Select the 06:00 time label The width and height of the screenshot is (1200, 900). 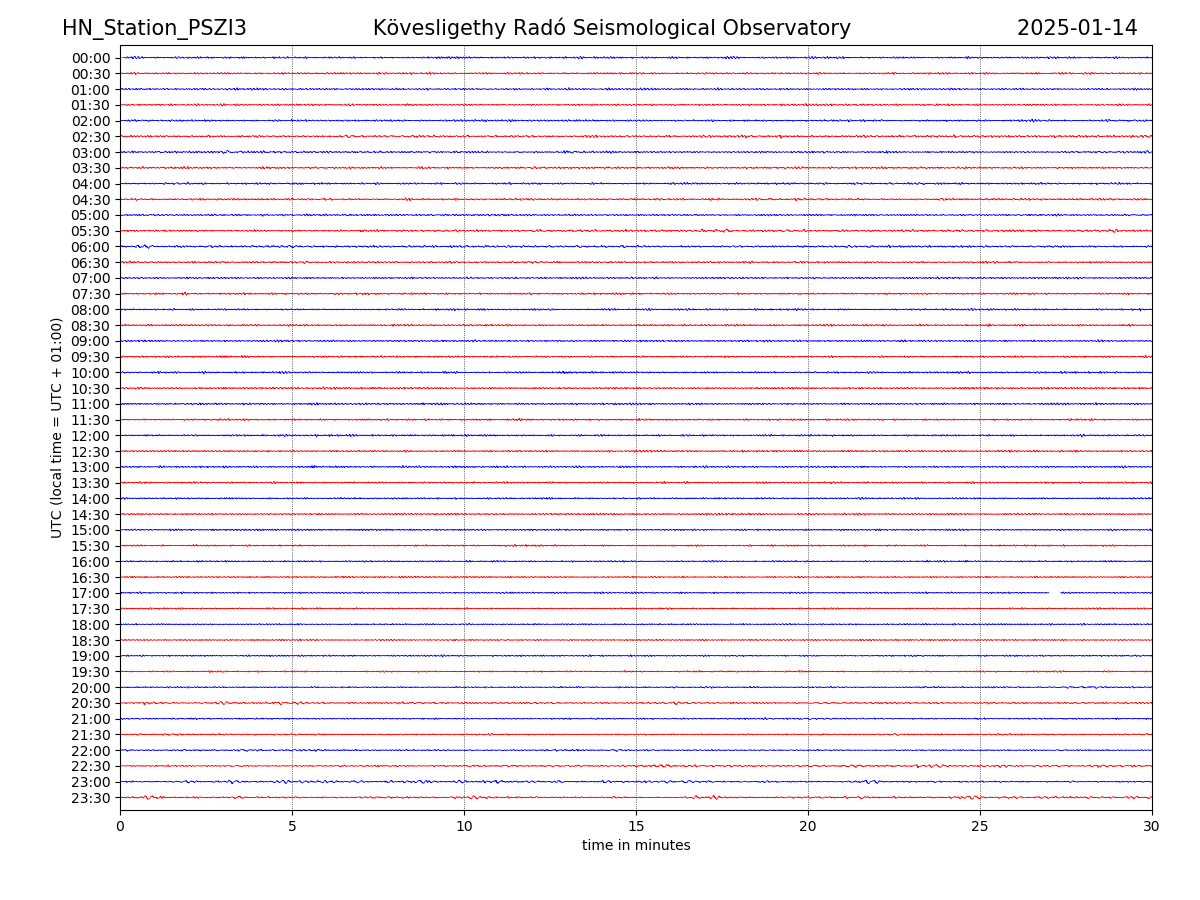click(91, 247)
